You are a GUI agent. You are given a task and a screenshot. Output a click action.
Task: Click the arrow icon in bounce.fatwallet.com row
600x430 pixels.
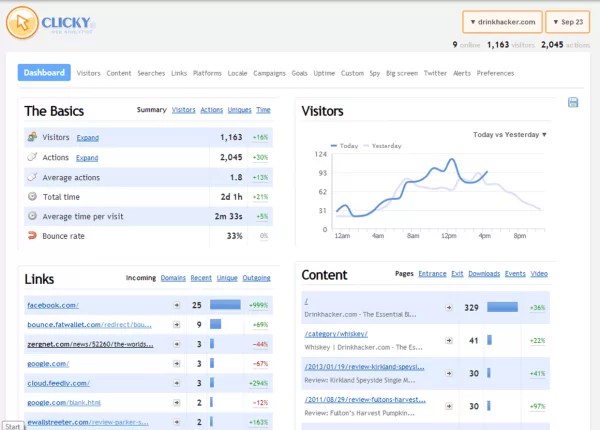(x=176, y=324)
